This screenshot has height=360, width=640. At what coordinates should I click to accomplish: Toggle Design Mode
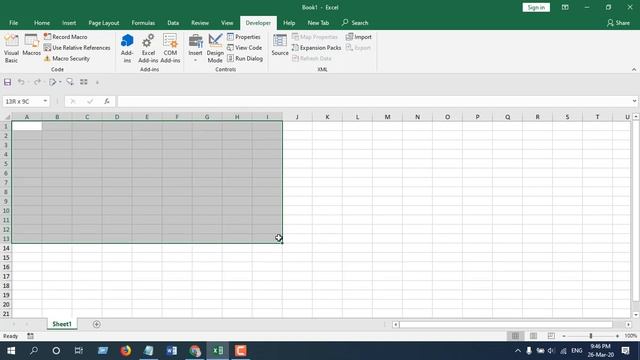pos(215,48)
